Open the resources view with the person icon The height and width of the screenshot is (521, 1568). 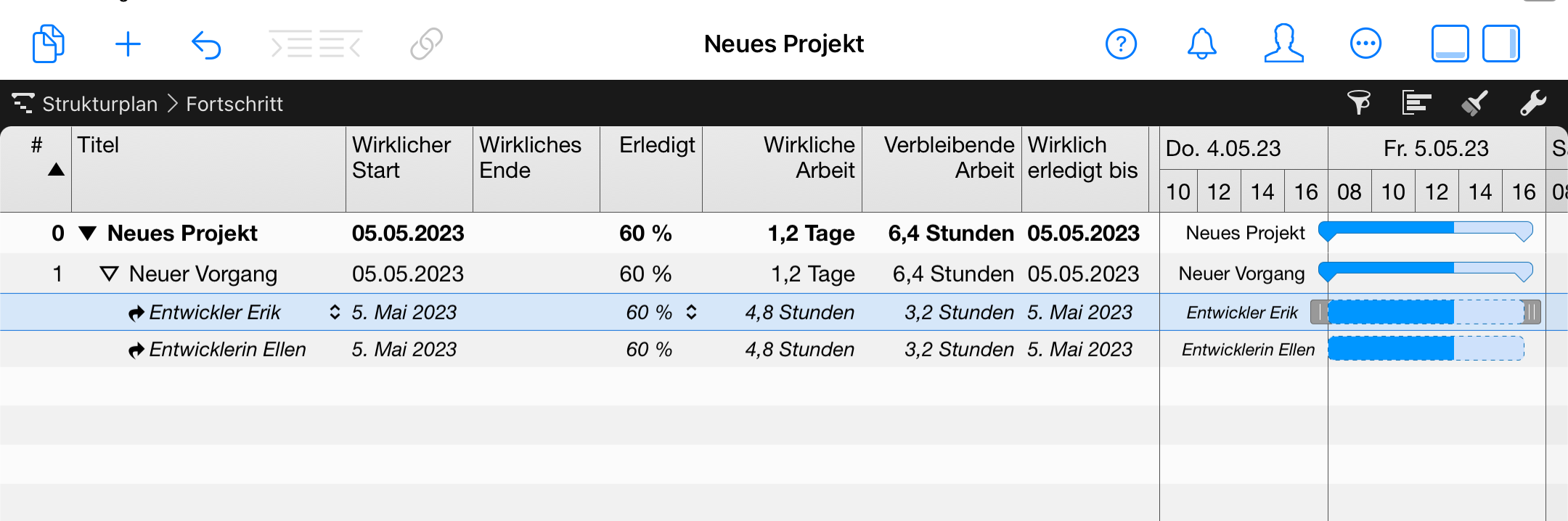point(1283,44)
